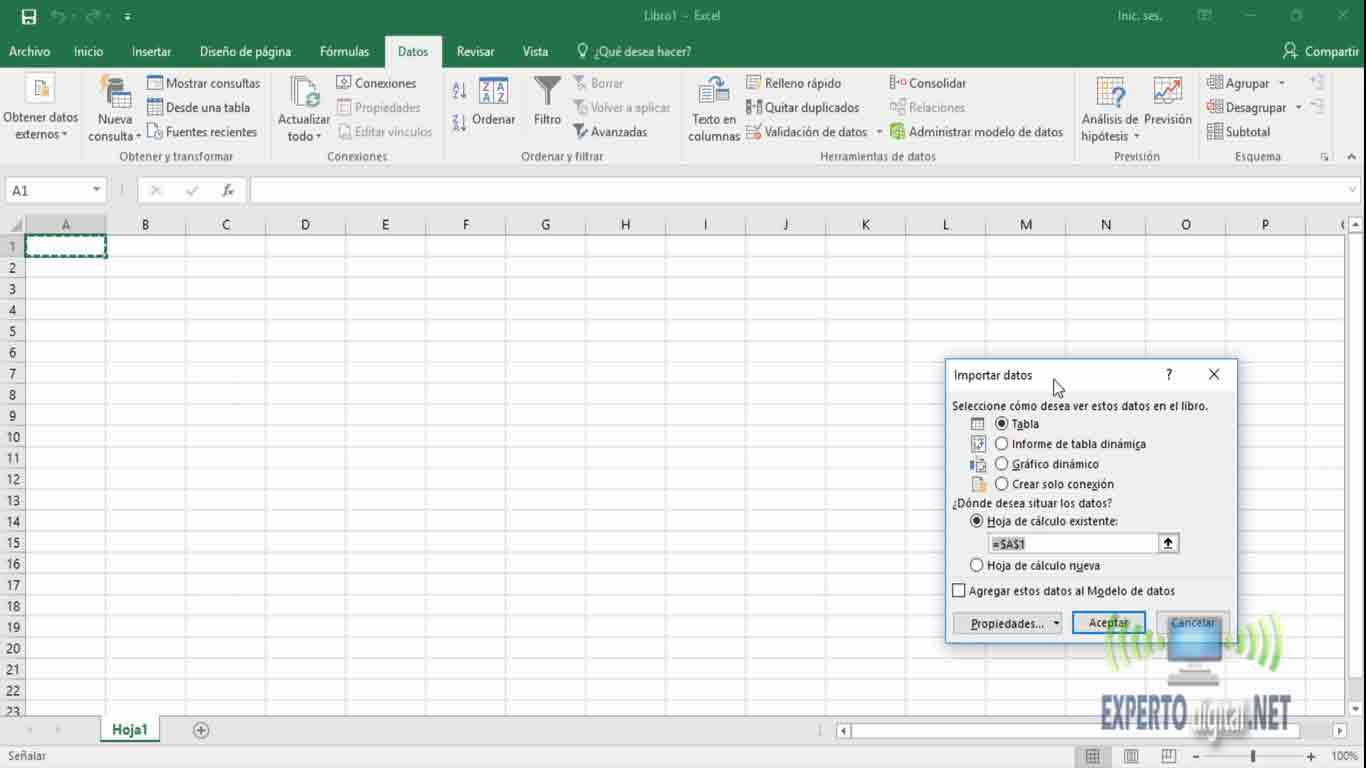Sort ascending with the A-Z icon
The height and width of the screenshot is (768, 1366).
coord(459,91)
